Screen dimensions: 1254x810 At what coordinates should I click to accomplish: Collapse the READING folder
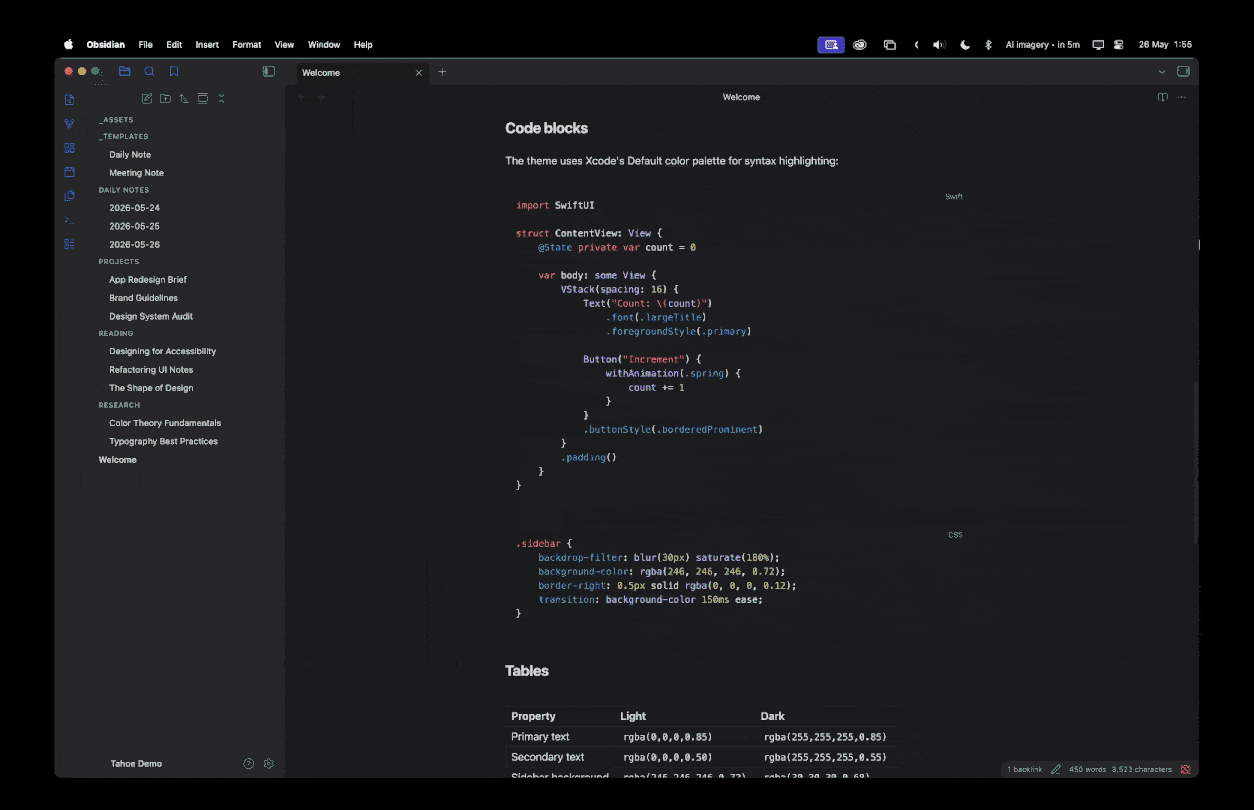tap(116, 334)
